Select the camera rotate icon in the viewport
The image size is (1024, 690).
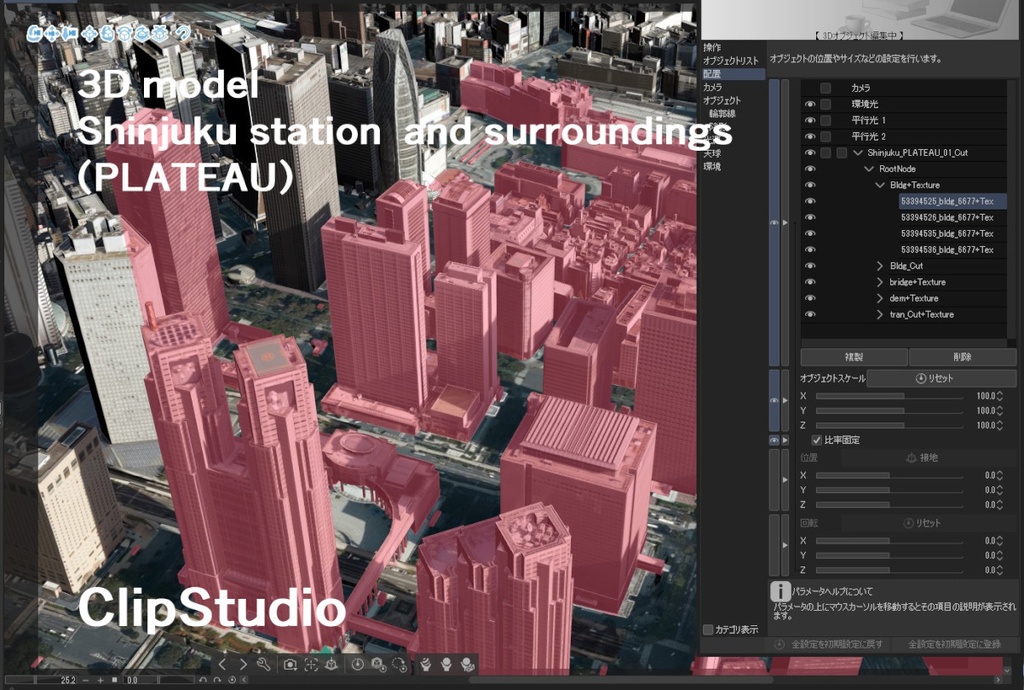click(x=33, y=32)
